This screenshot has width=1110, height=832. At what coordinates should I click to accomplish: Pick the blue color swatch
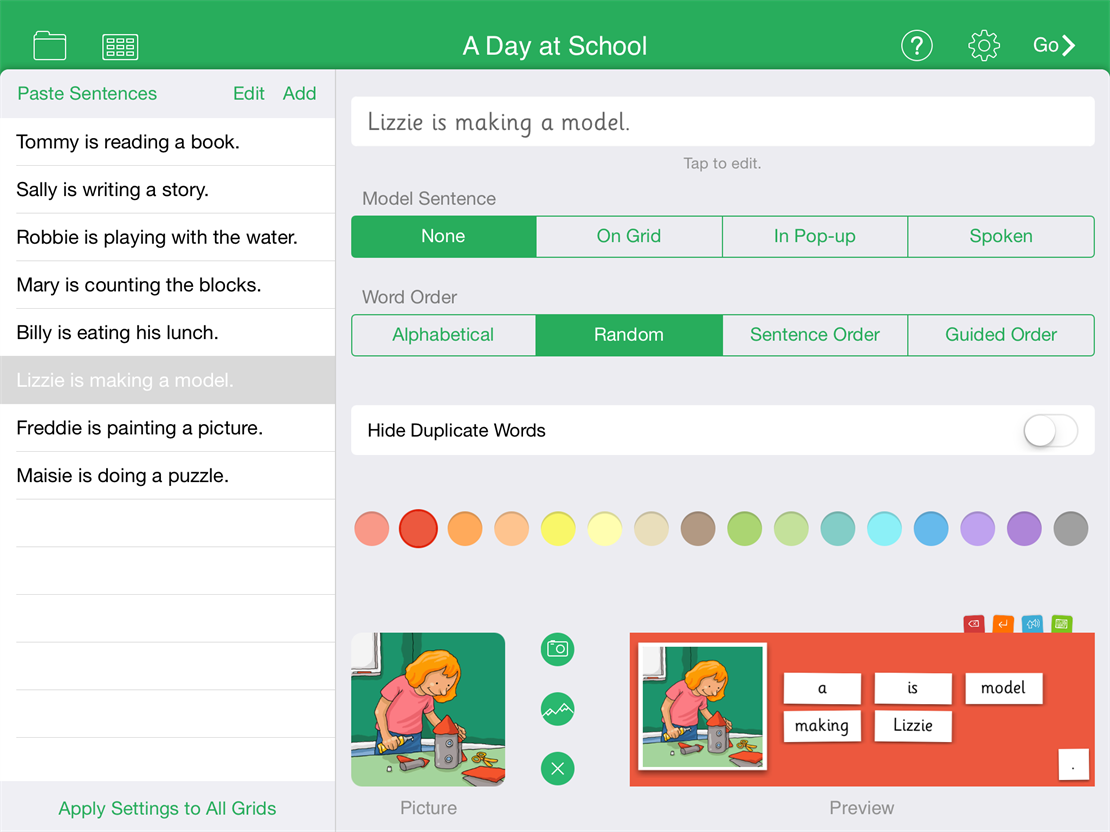[931, 529]
